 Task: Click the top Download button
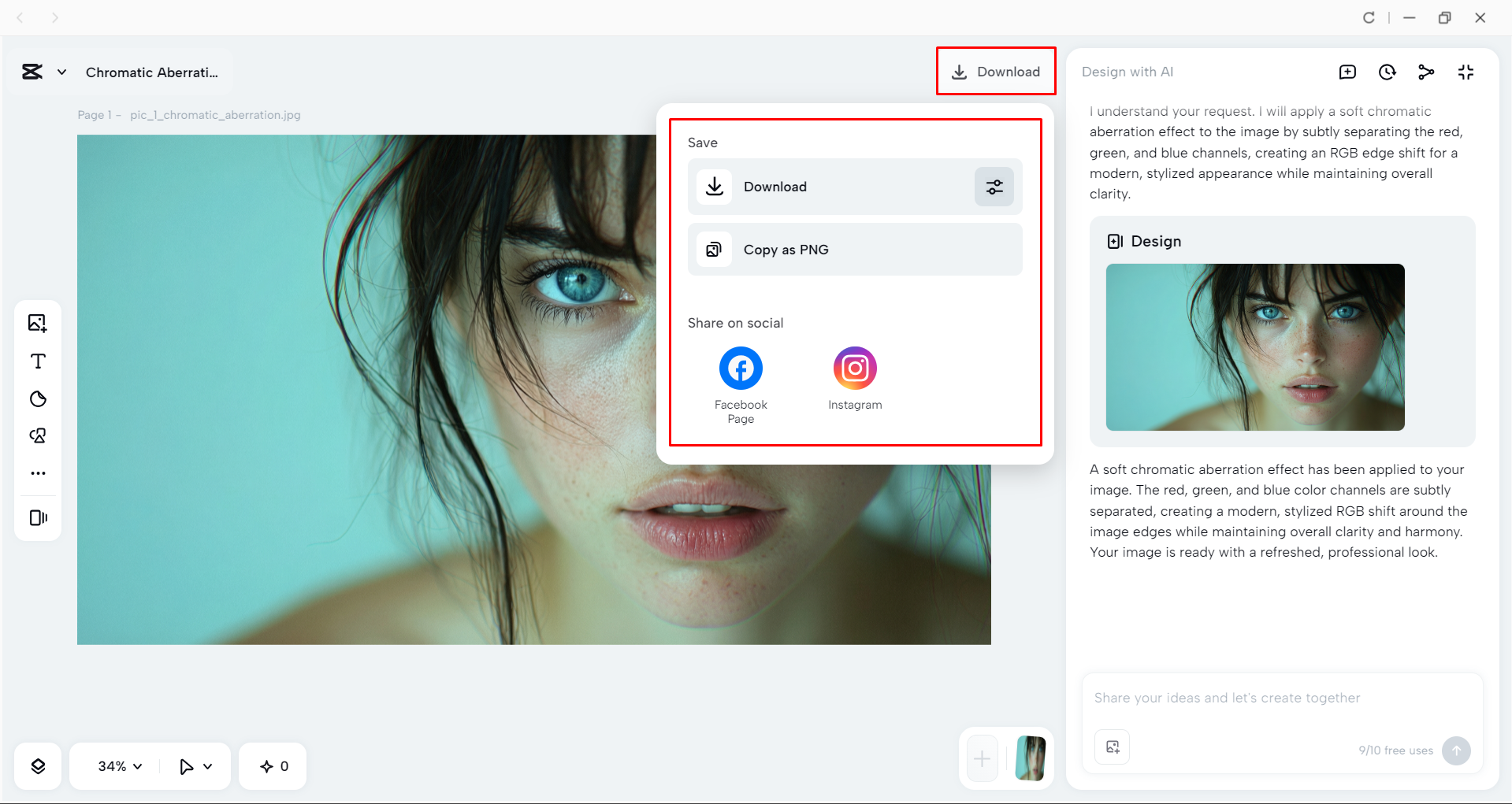996,72
